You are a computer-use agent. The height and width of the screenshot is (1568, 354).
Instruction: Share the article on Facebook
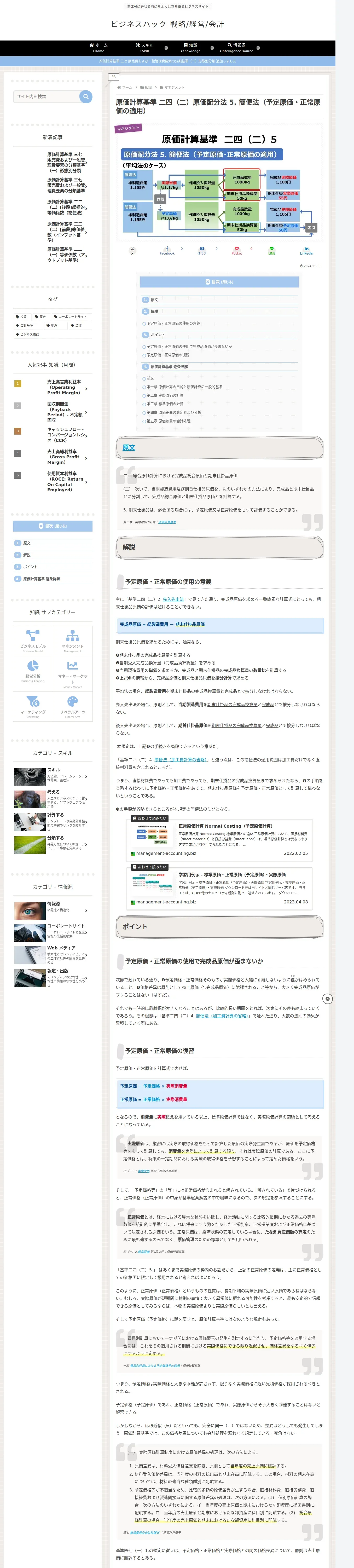coord(167,250)
